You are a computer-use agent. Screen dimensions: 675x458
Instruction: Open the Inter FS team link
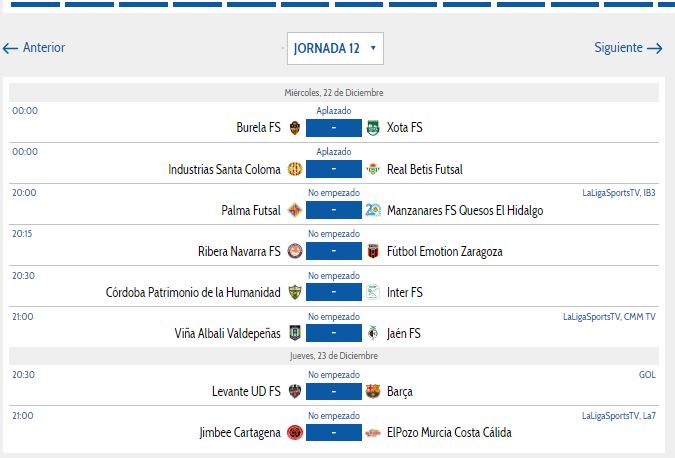coord(404,293)
